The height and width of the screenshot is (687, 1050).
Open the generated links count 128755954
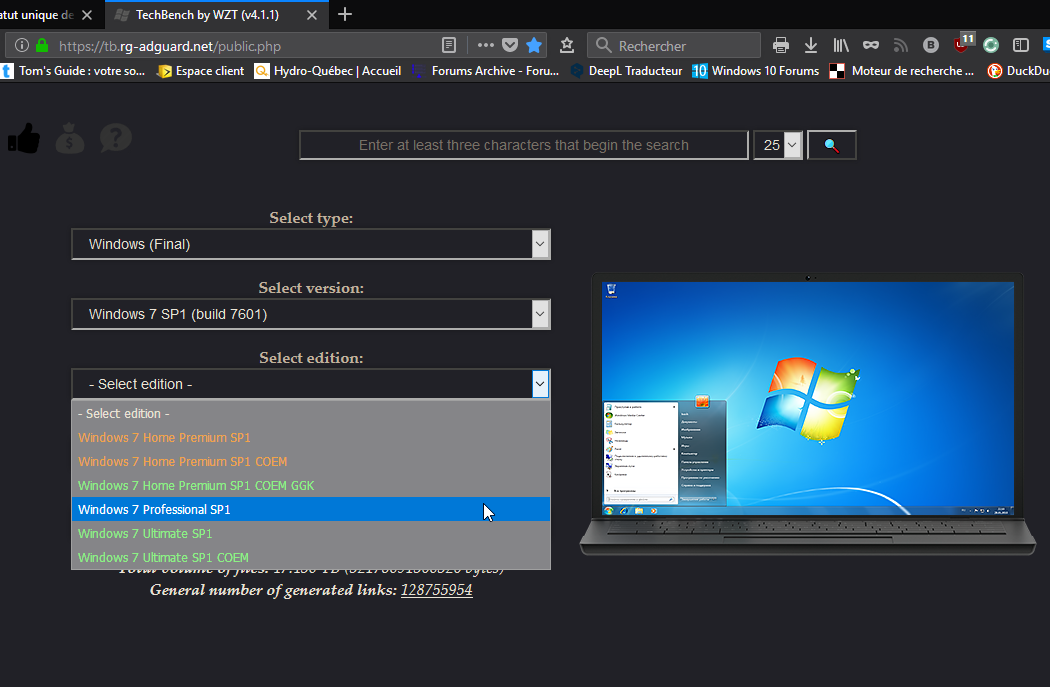437,590
